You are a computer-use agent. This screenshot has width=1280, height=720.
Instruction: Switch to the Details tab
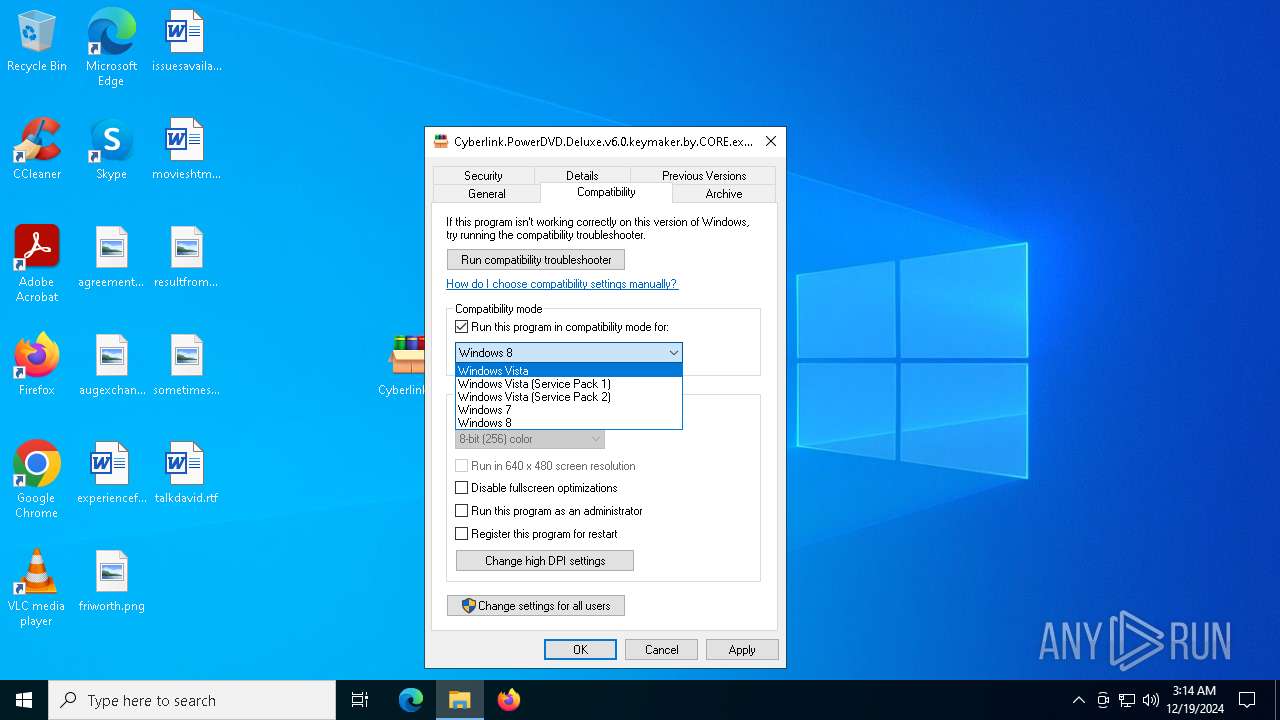point(582,176)
